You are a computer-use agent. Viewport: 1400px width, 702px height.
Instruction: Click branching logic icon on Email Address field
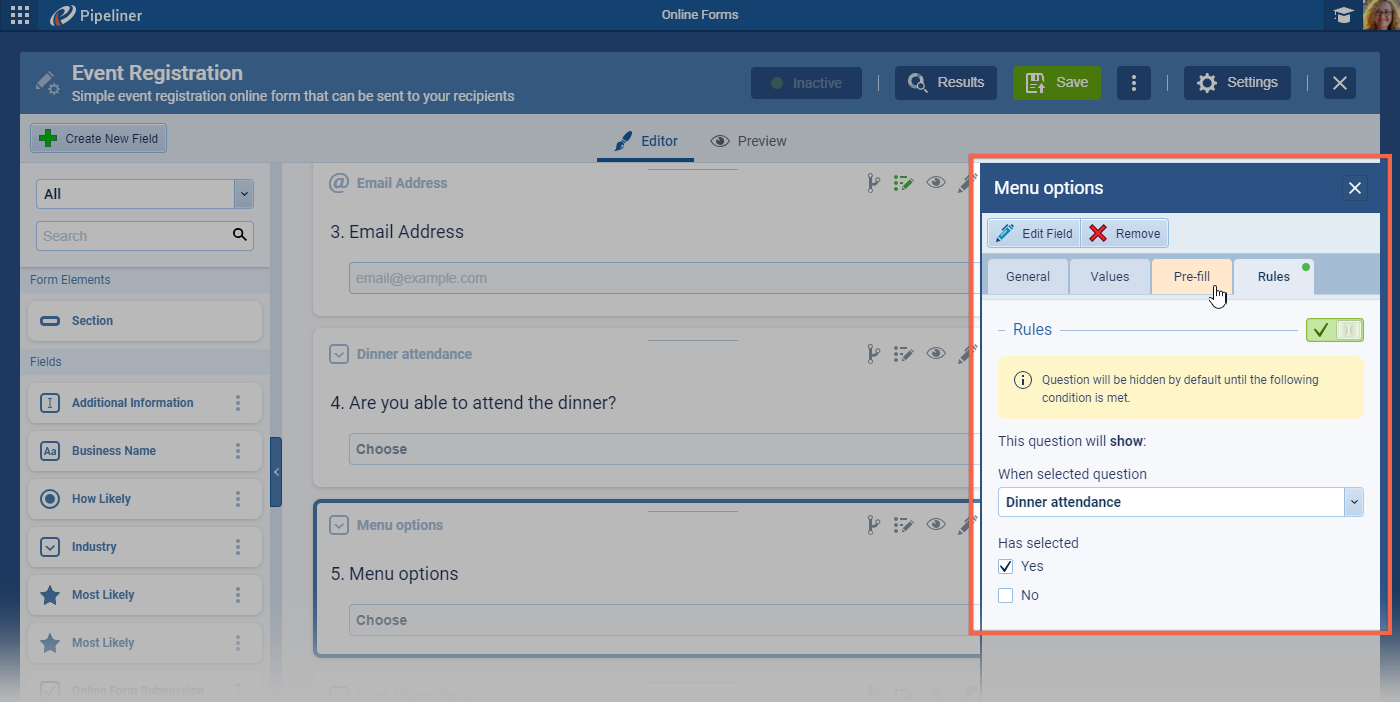point(872,183)
